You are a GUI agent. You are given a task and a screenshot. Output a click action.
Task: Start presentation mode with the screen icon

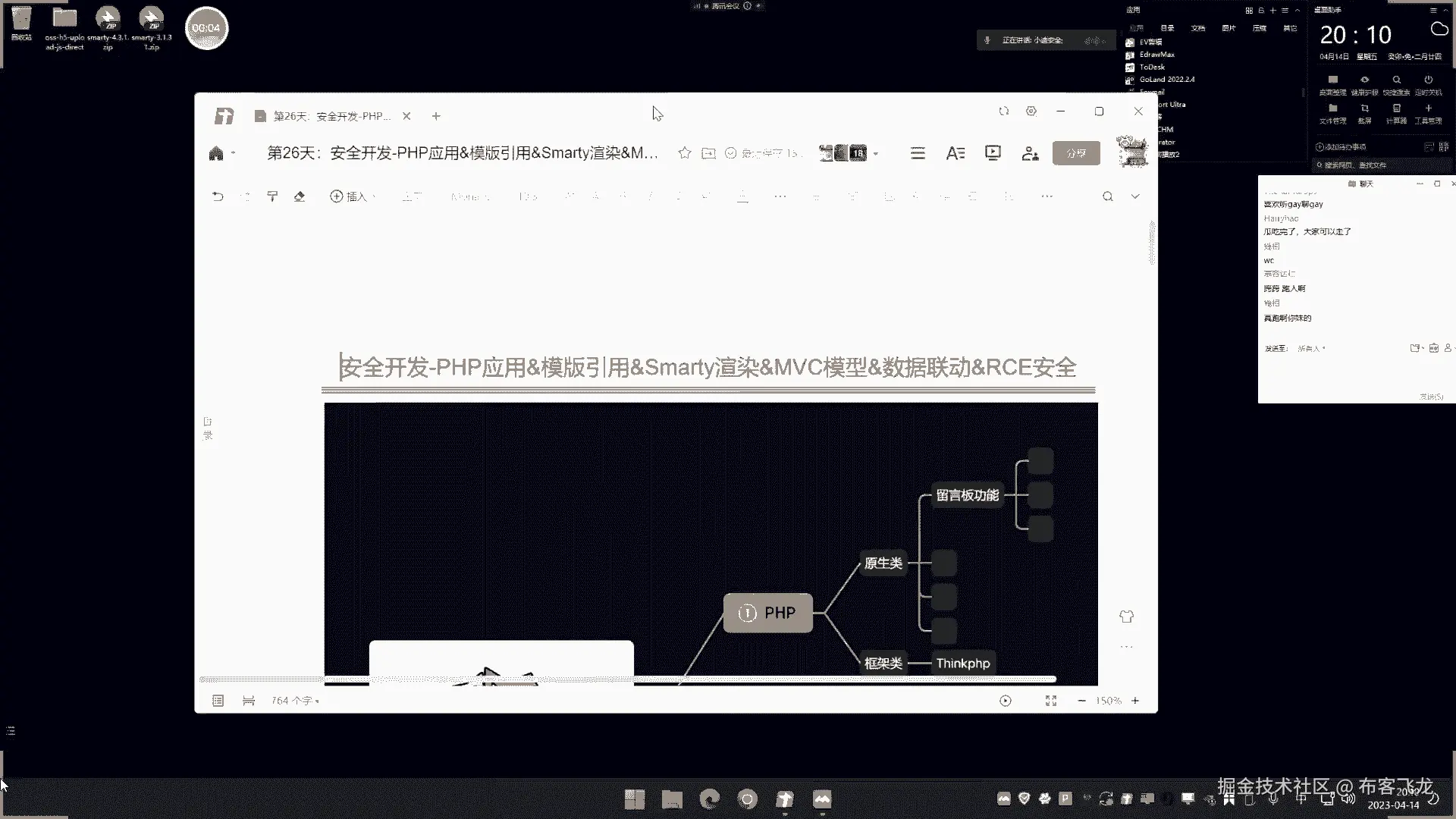tap(993, 153)
